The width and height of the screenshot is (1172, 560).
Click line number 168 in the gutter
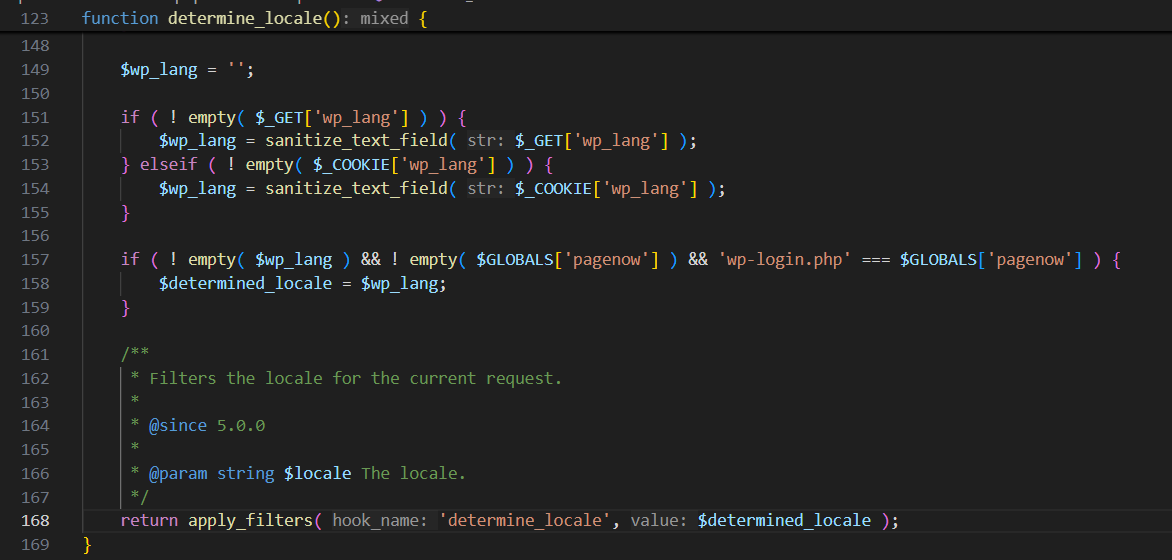pyautogui.click(x=35, y=520)
